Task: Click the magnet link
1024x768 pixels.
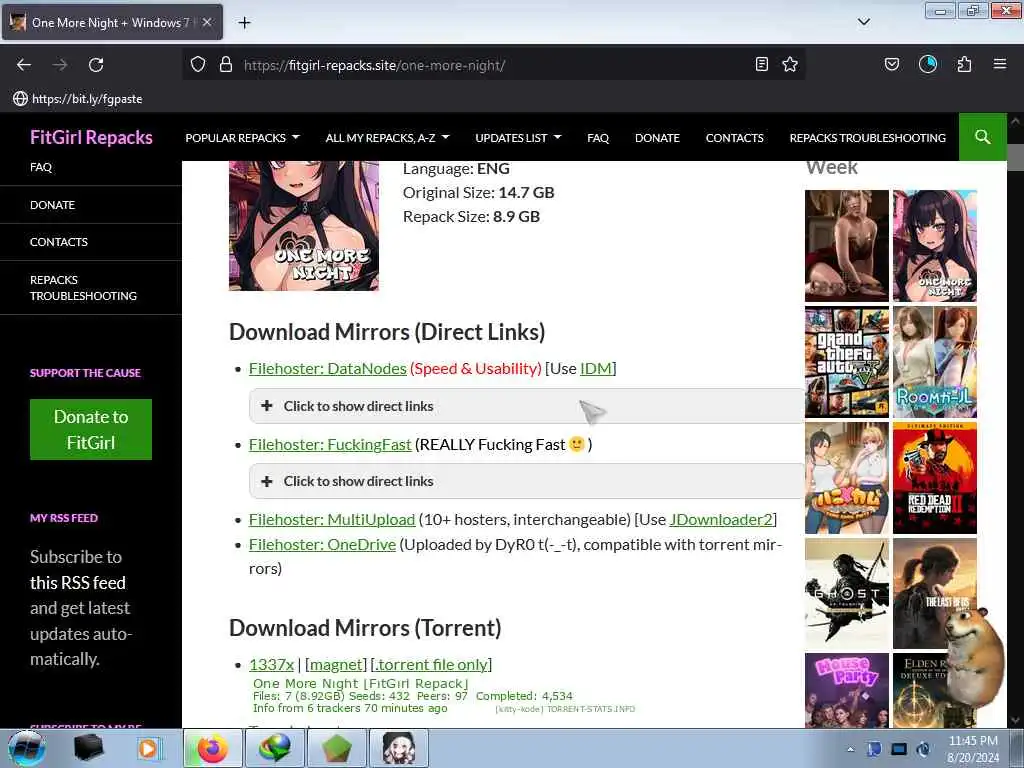Action: coord(336,665)
